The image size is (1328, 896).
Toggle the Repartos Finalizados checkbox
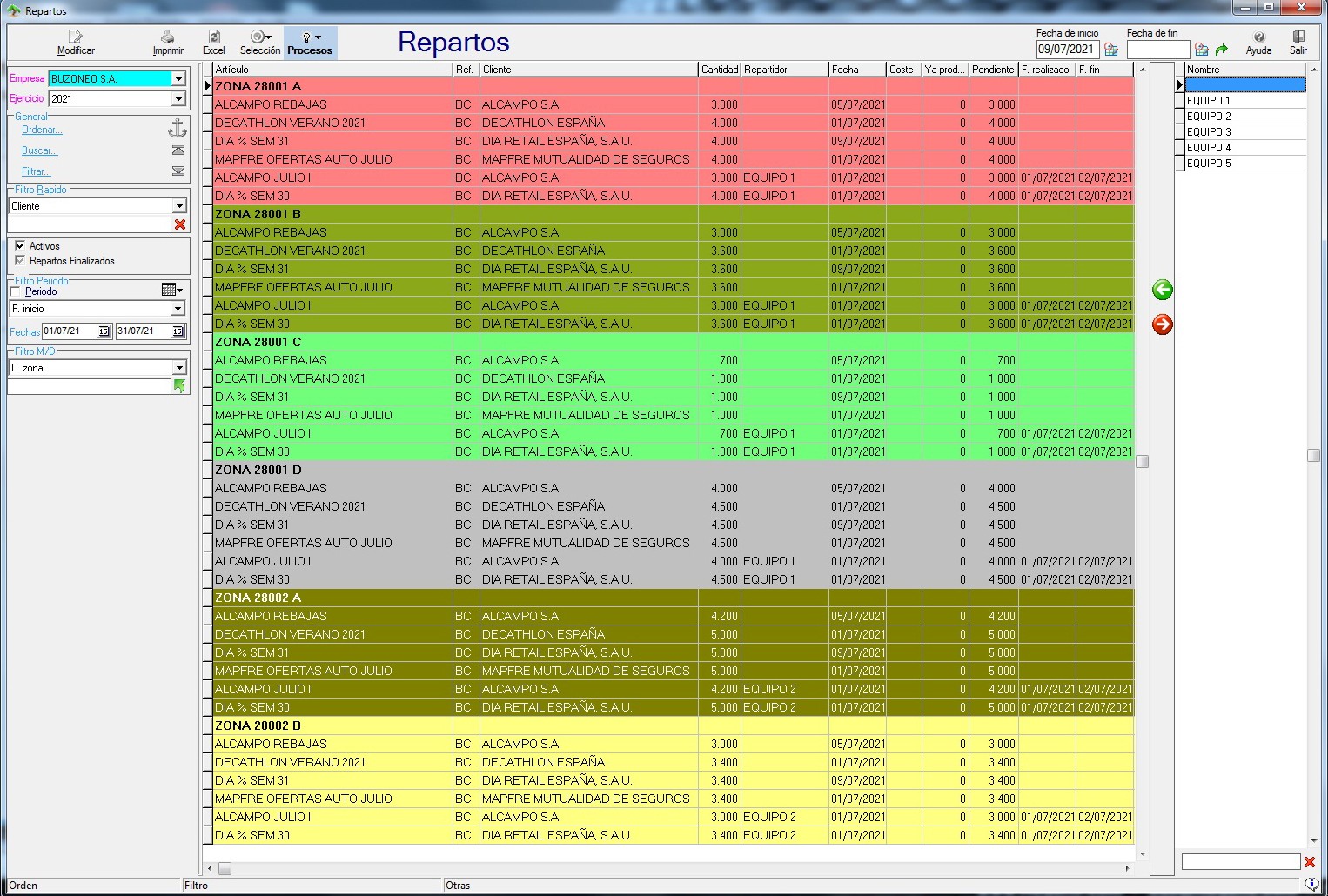[20, 261]
